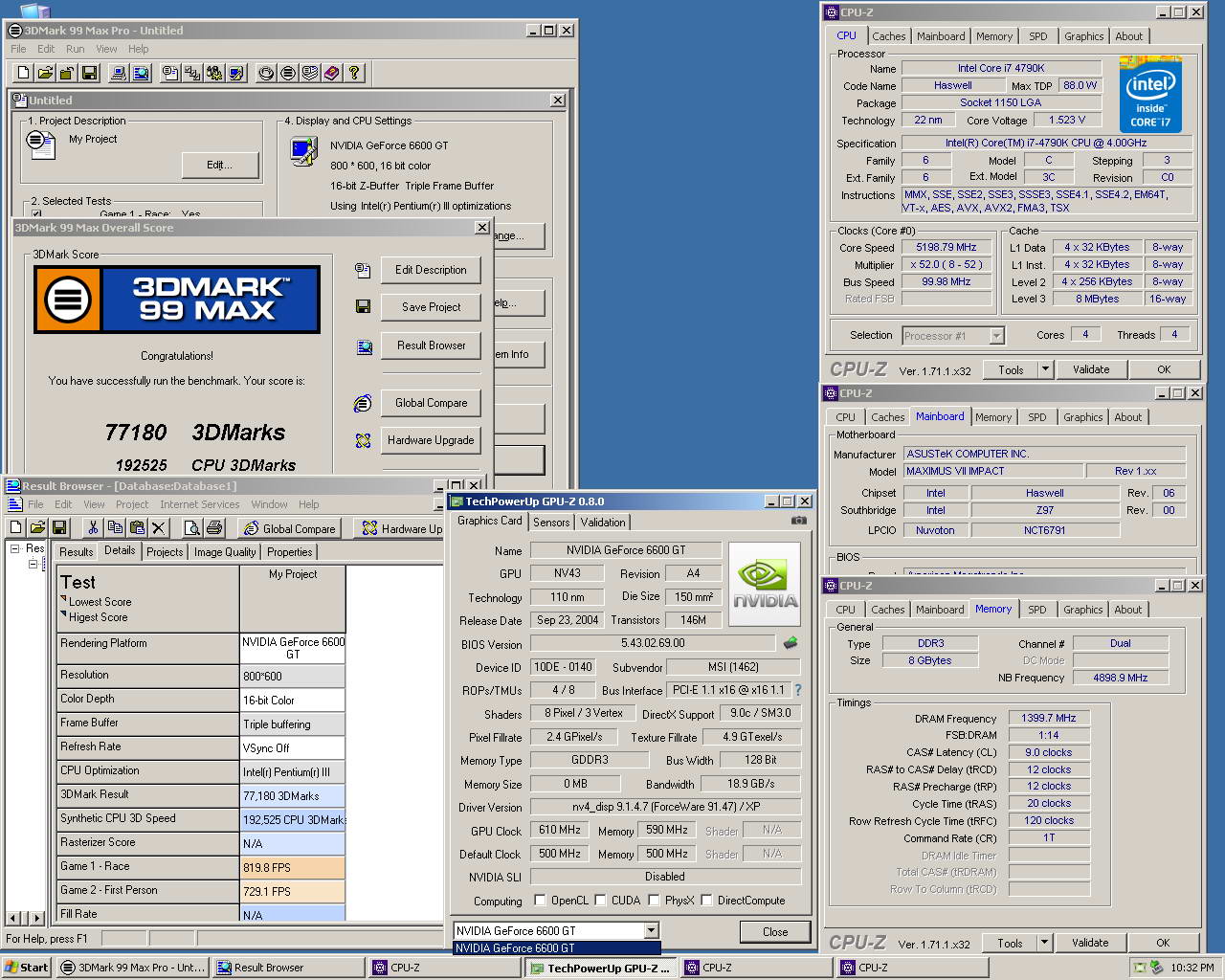Click the Validate button in top CPU-Z window
The height and width of the screenshot is (980, 1225).
(1091, 369)
